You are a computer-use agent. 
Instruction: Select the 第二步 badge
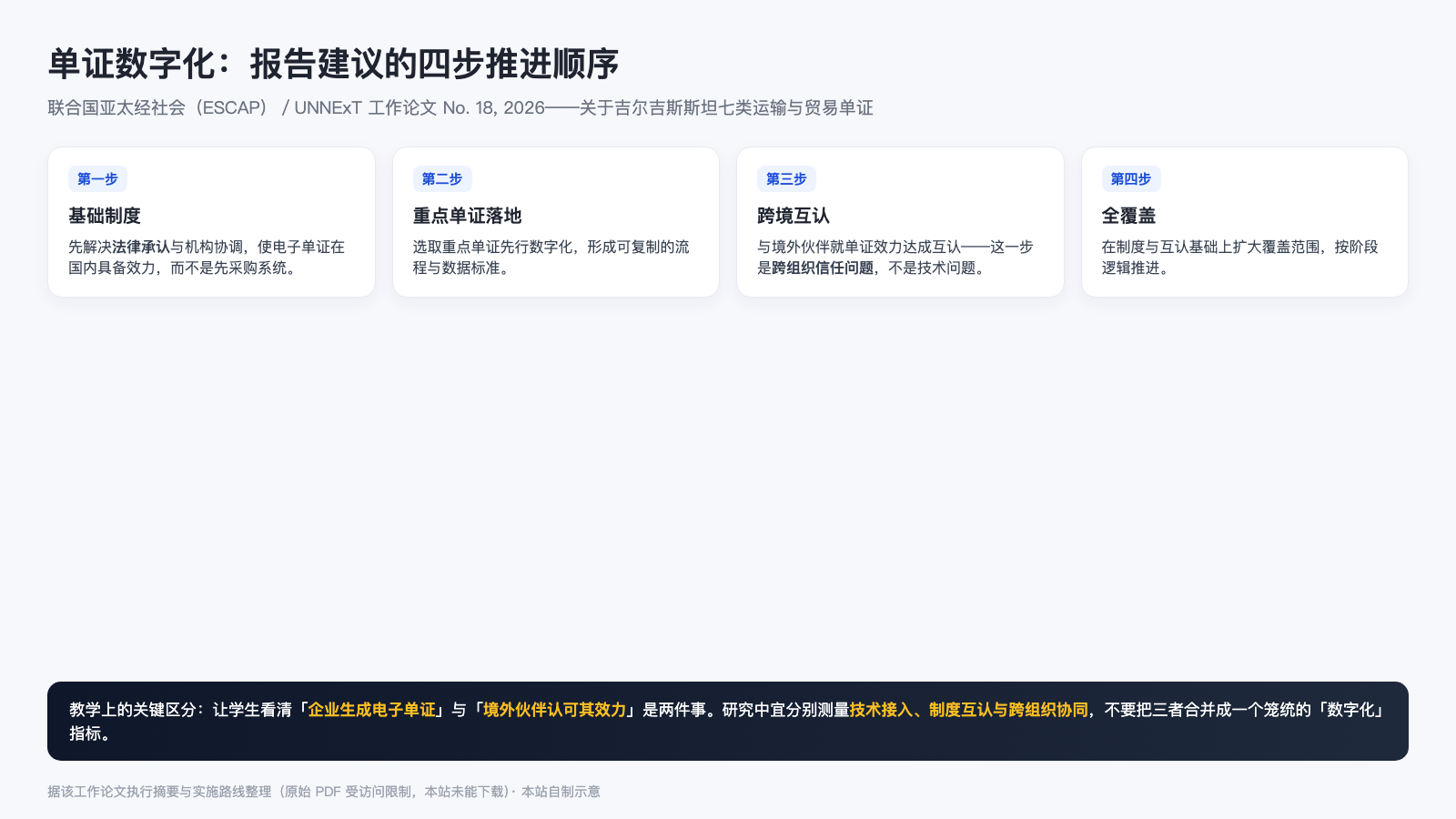point(442,179)
